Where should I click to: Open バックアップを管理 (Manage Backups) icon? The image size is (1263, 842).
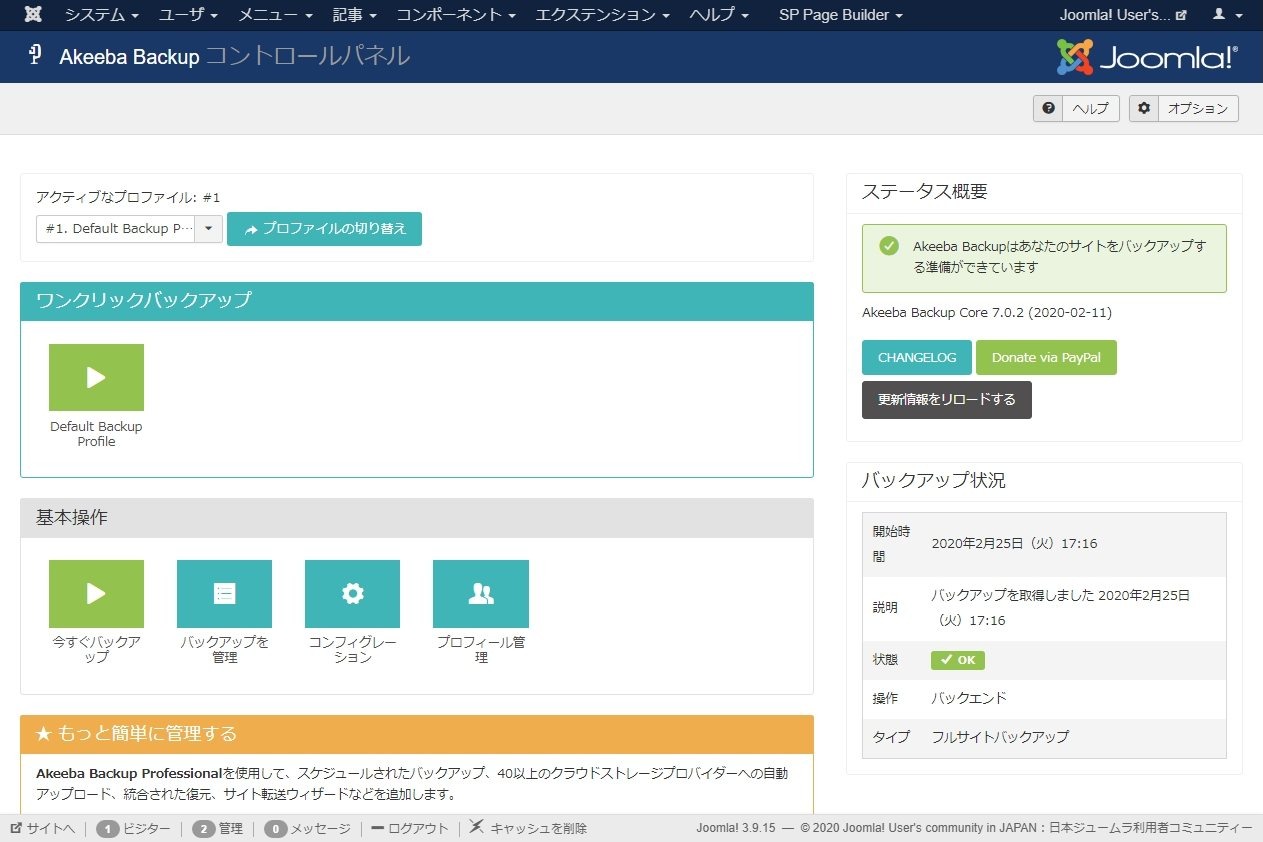click(x=224, y=593)
